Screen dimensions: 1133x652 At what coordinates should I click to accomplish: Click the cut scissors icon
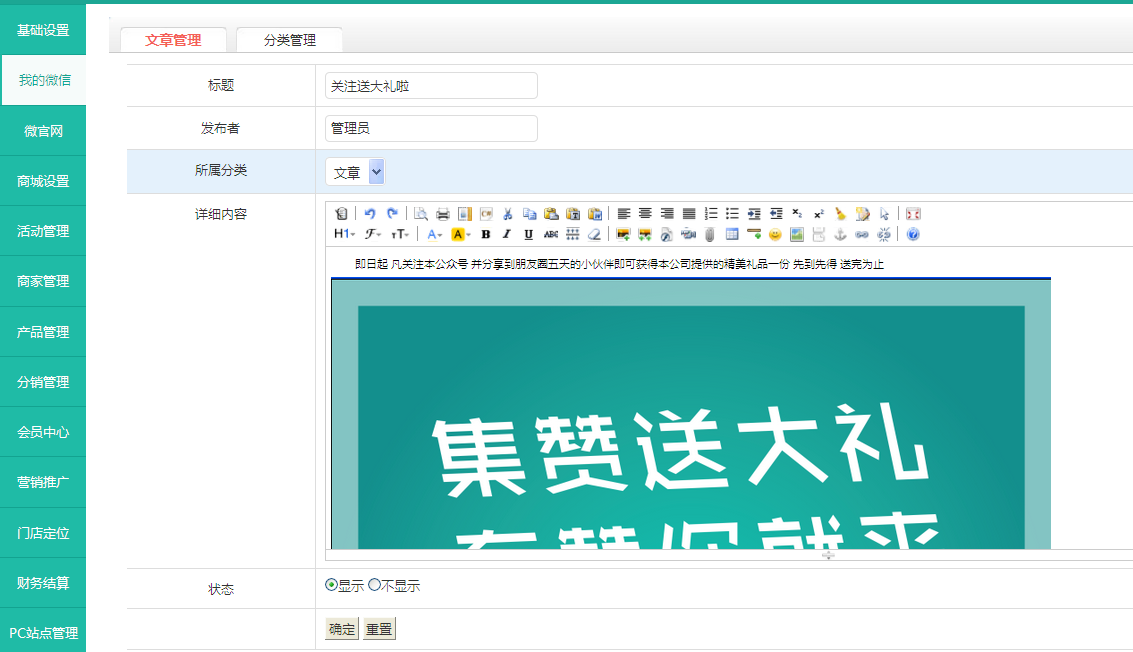click(508, 213)
